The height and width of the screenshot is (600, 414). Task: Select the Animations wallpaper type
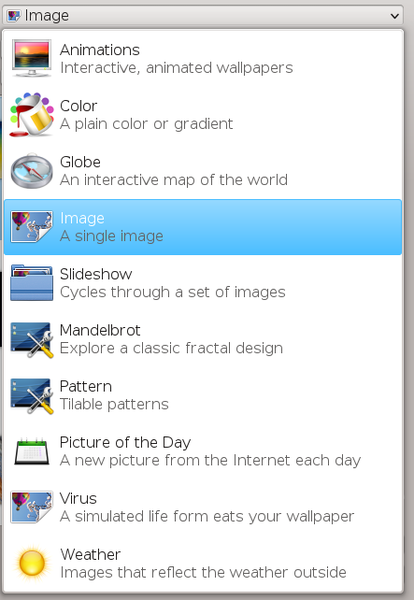(203, 59)
